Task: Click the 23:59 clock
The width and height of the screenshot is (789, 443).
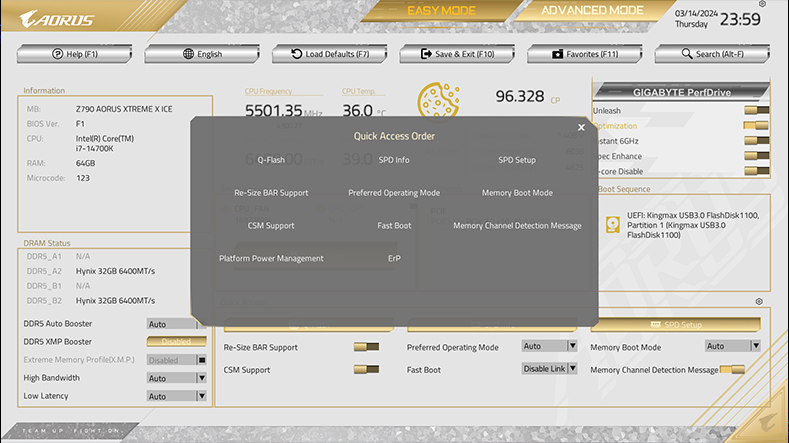Action: pos(740,19)
